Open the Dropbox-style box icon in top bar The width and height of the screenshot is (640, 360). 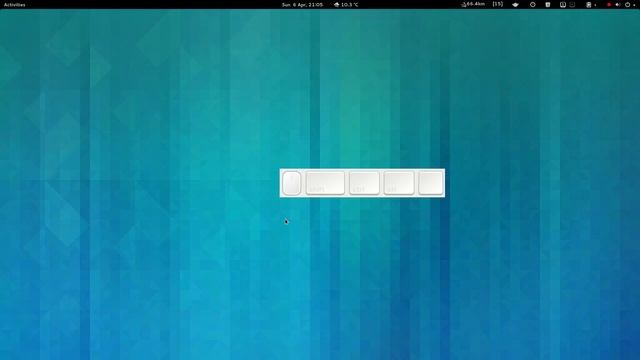click(516, 4)
